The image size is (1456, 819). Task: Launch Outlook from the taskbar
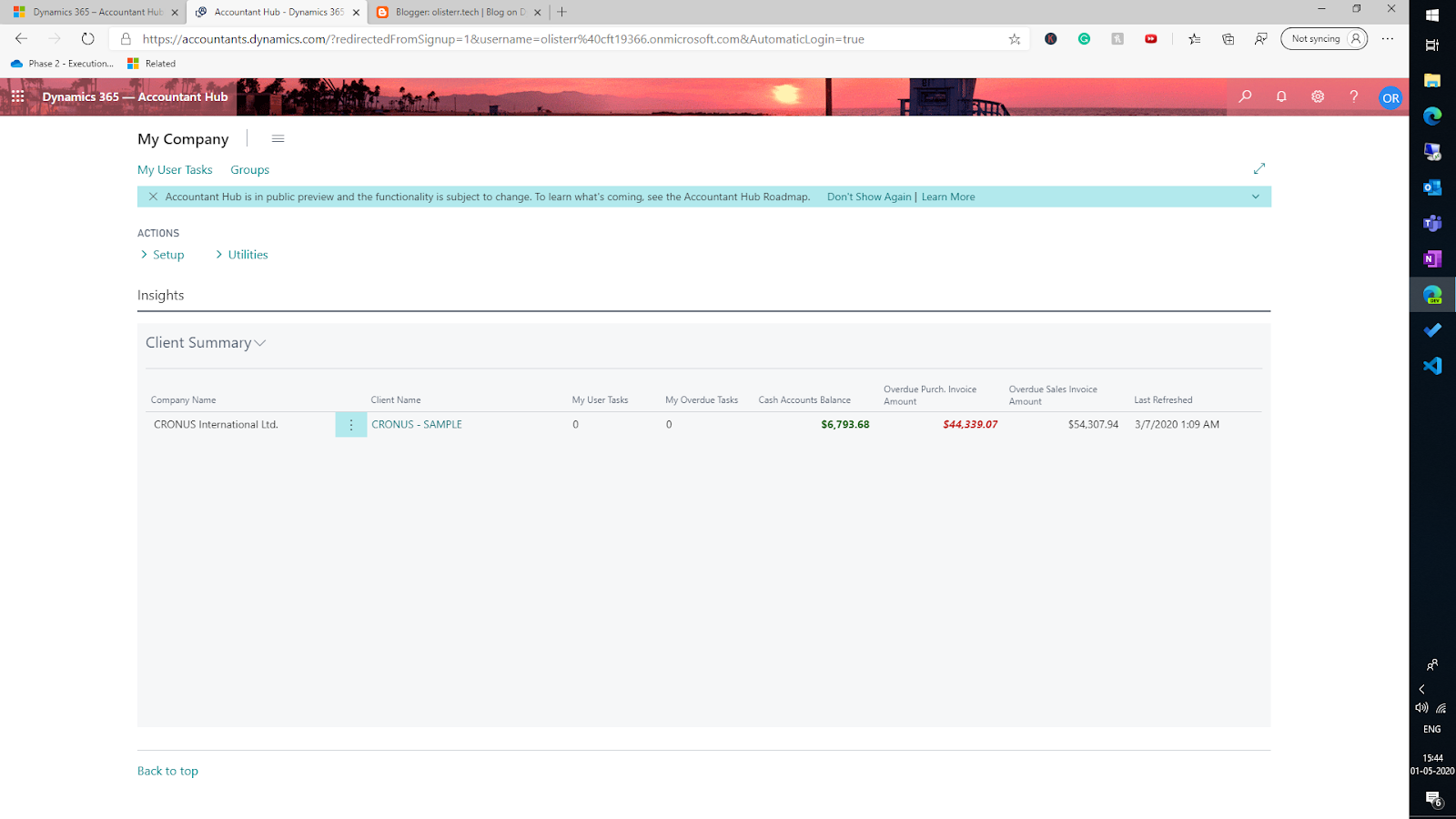coord(1432,187)
